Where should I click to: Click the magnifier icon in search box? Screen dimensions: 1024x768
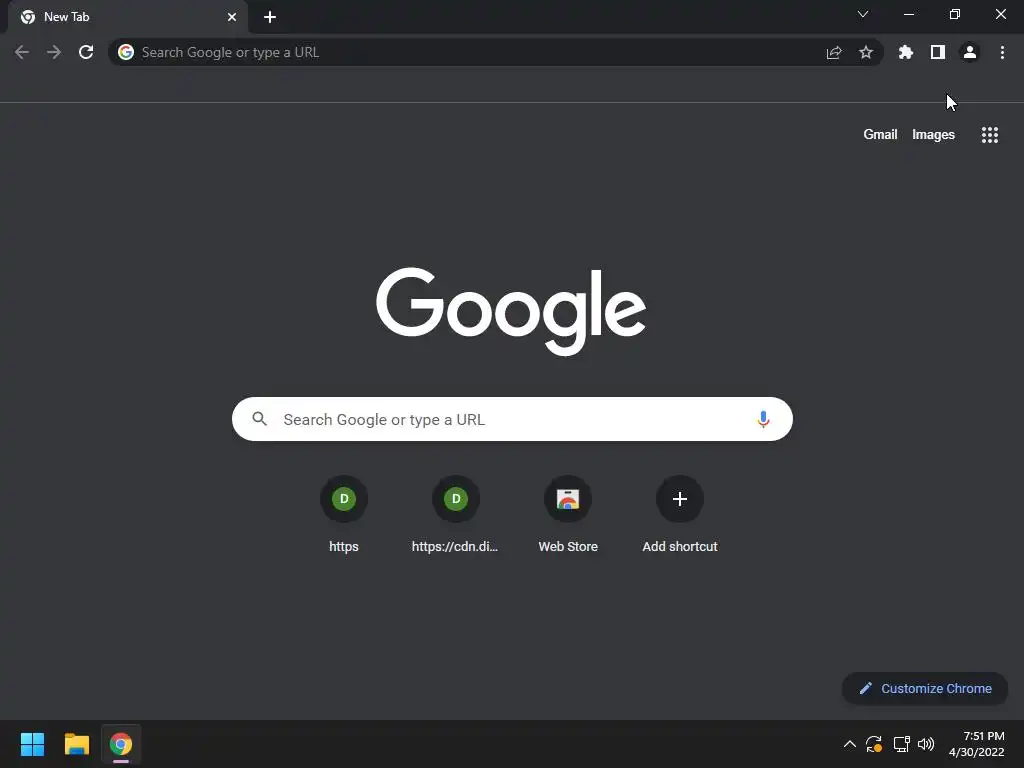[259, 419]
